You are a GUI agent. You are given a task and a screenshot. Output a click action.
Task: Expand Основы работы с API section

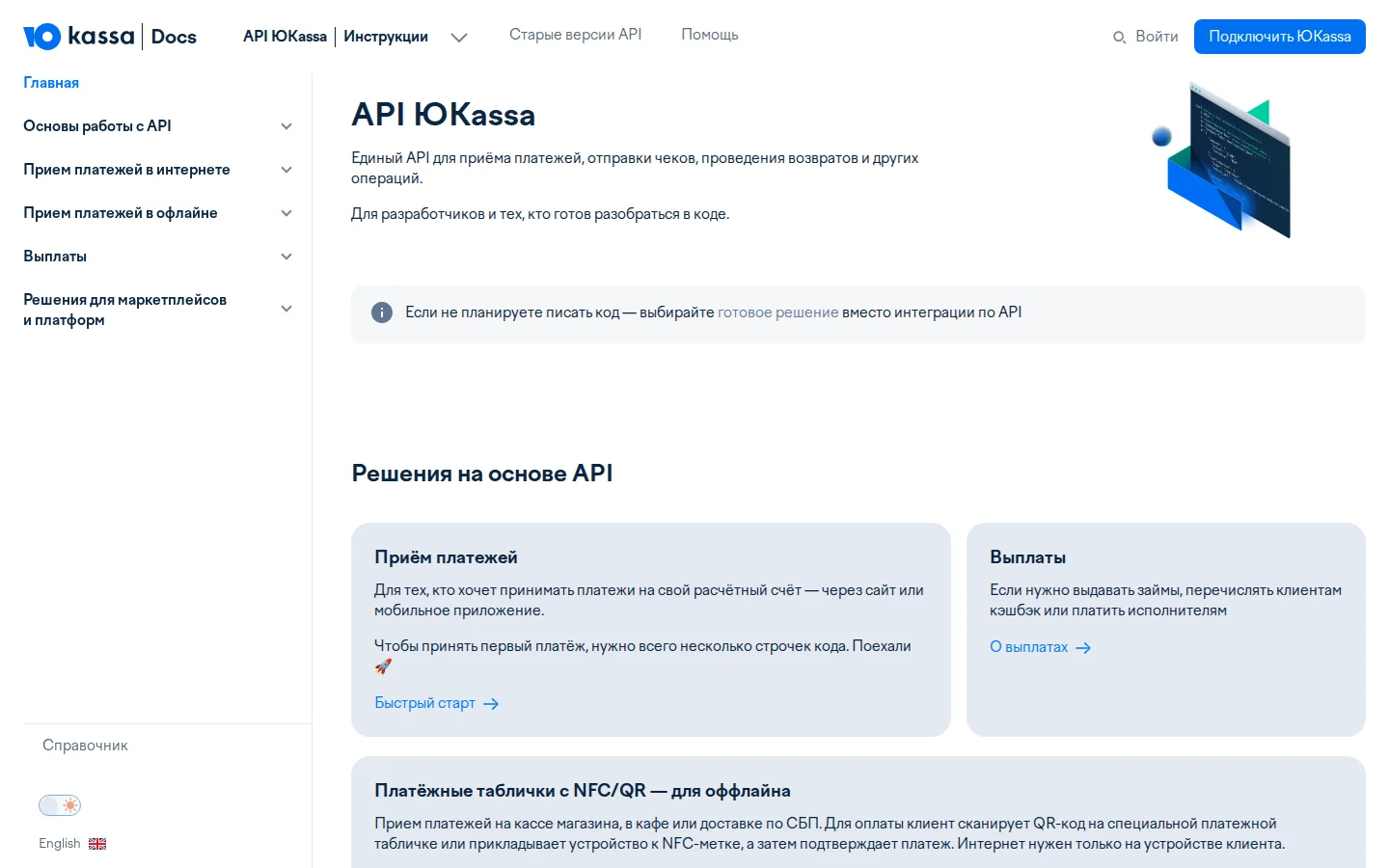[x=286, y=126]
